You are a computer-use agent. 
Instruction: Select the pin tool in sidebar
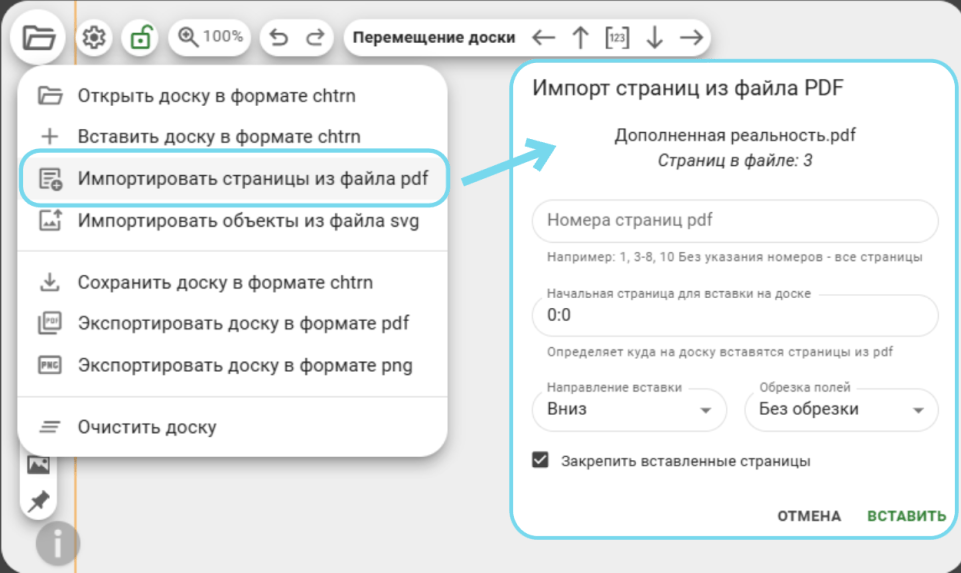tap(39, 501)
